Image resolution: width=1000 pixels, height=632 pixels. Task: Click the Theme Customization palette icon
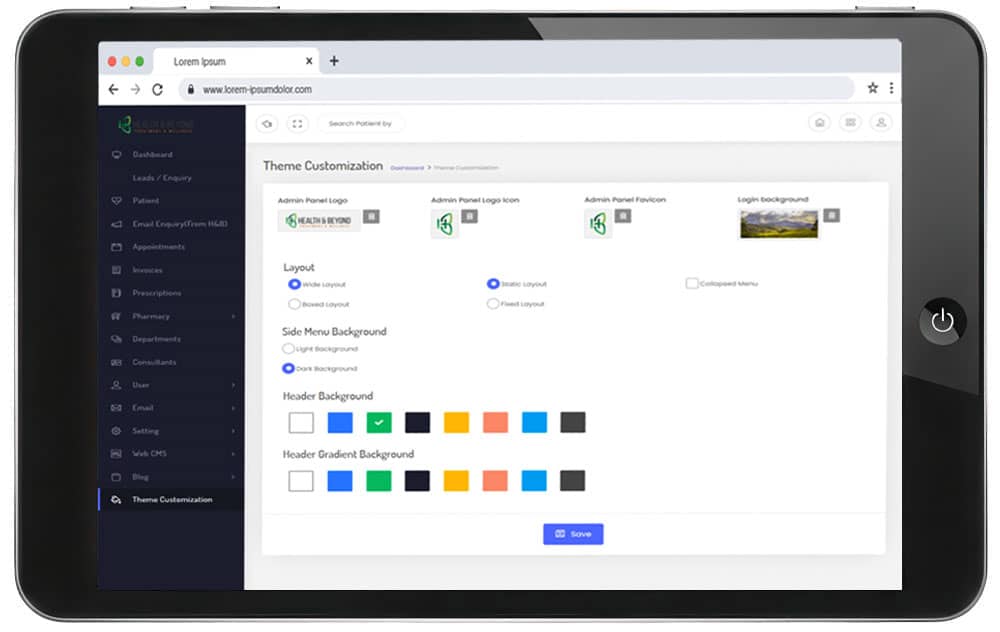[116, 499]
